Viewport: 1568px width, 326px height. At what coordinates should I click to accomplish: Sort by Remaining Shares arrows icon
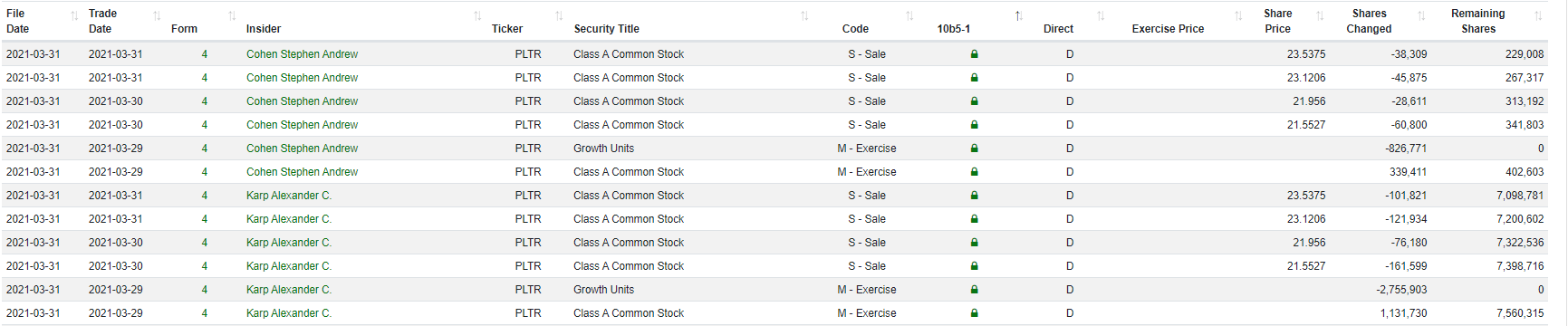point(1537,16)
